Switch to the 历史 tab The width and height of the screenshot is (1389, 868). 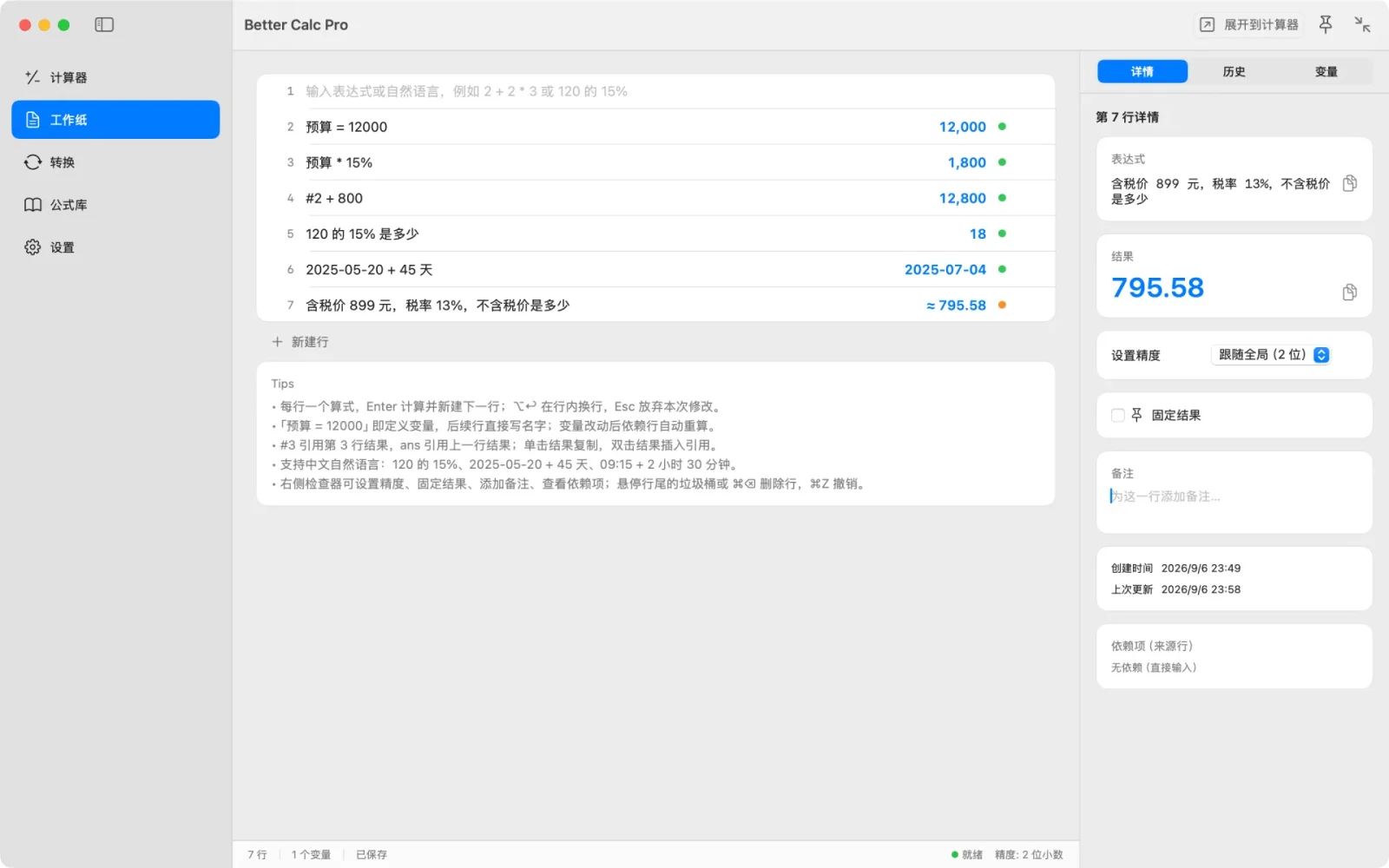(x=1234, y=71)
